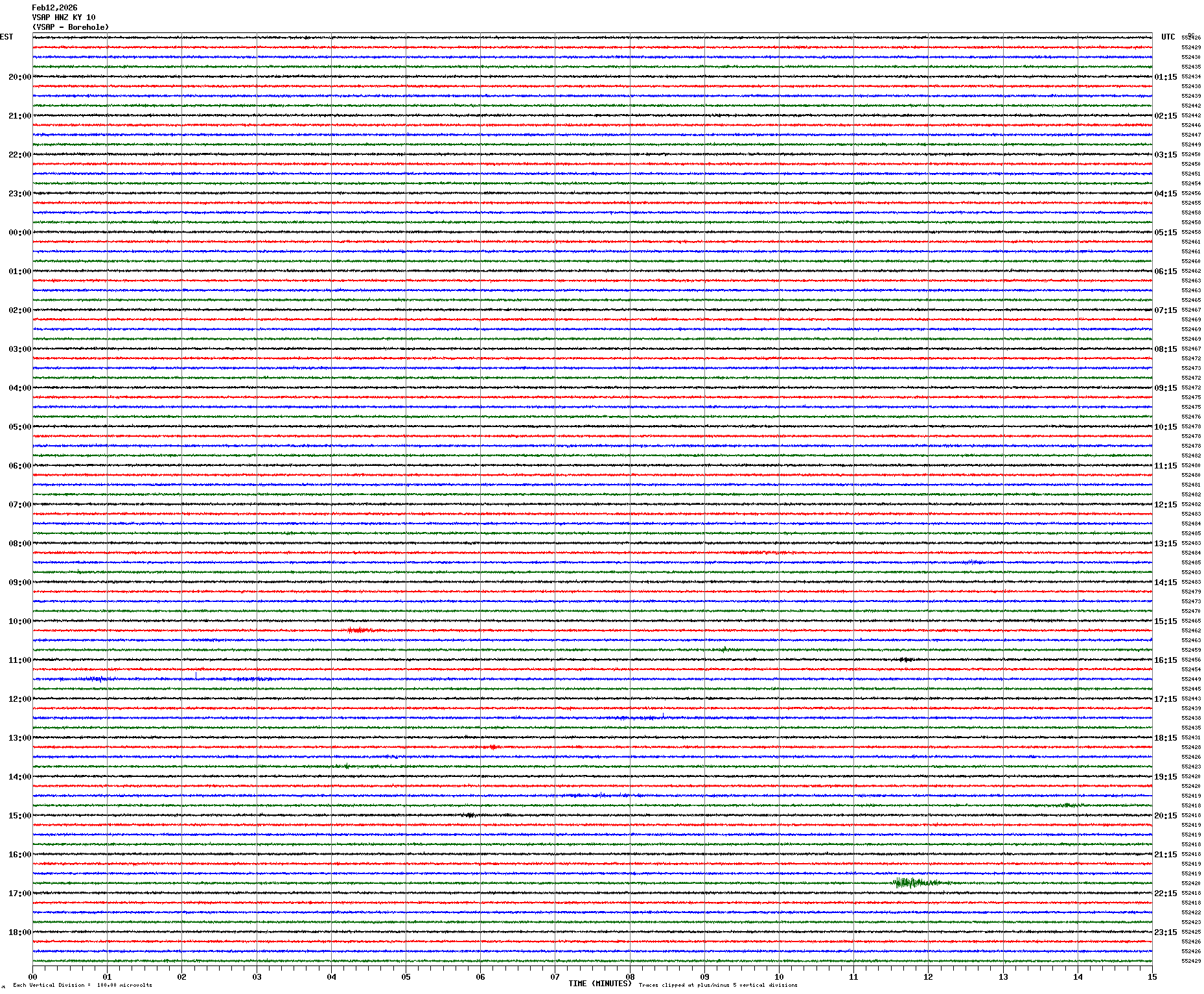Click the 08 minute tick label on axis
This screenshot has height=994, width=1204.
(x=629, y=977)
